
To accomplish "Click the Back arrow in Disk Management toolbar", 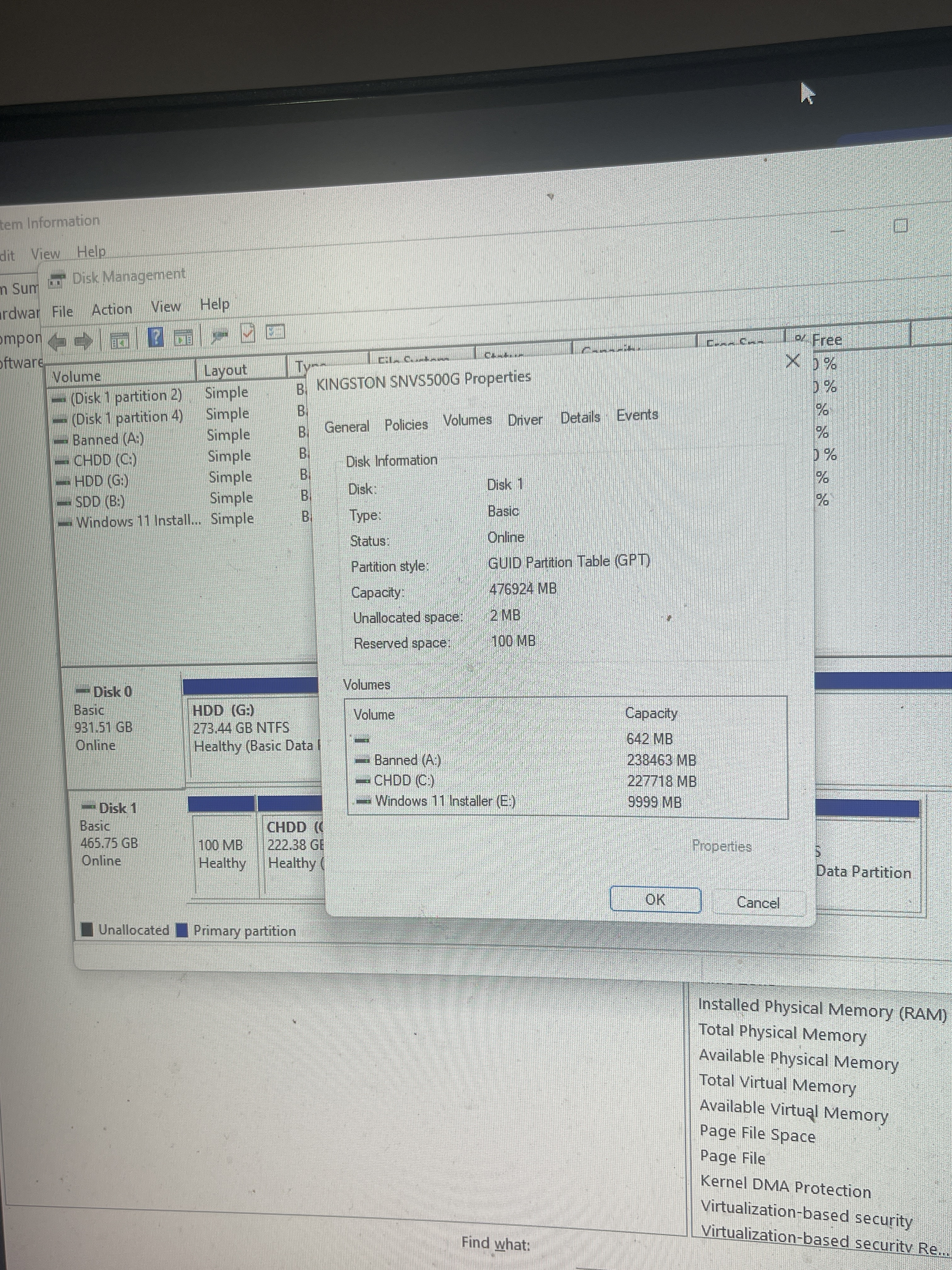I will (x=57, y=342).
